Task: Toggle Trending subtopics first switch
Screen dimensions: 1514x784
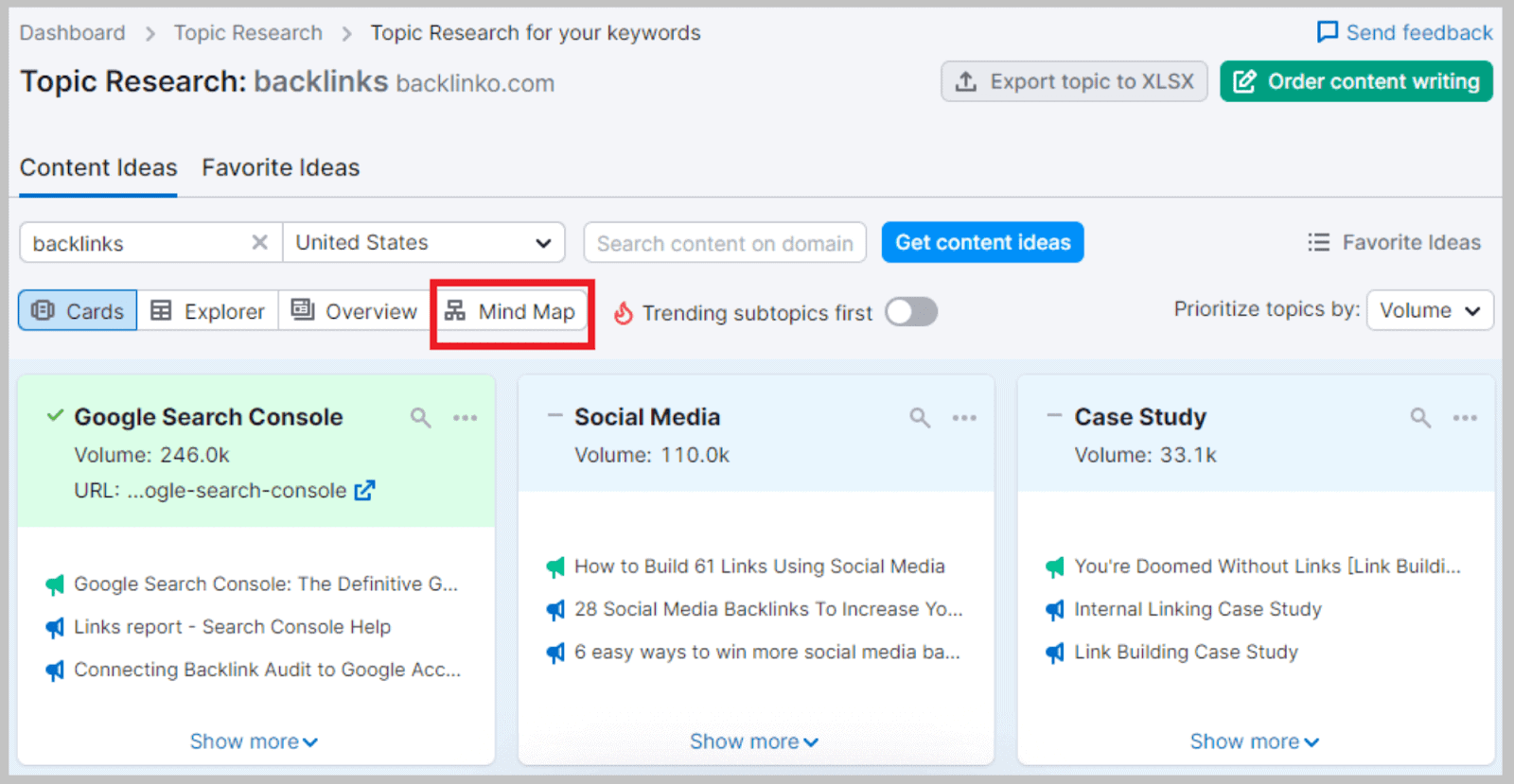Action: tap(911, 312)
